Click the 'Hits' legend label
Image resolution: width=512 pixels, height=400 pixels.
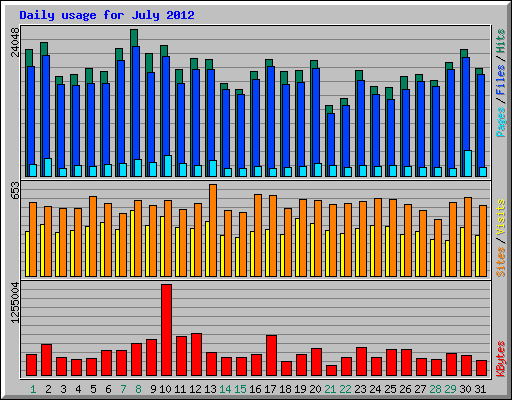pyautogui.click(x=501, y=41)
